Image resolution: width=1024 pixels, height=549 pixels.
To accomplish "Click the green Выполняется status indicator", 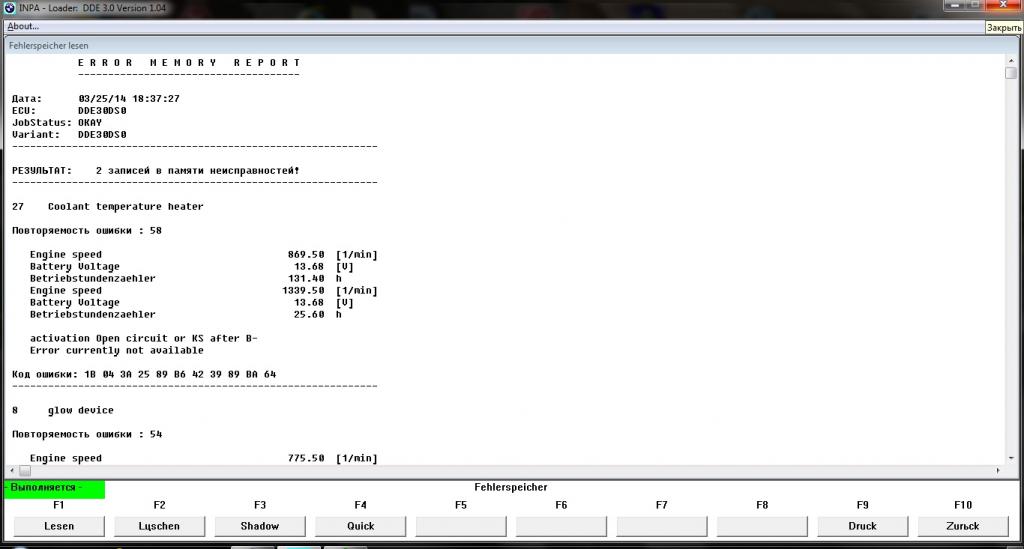I will (54, 488).
